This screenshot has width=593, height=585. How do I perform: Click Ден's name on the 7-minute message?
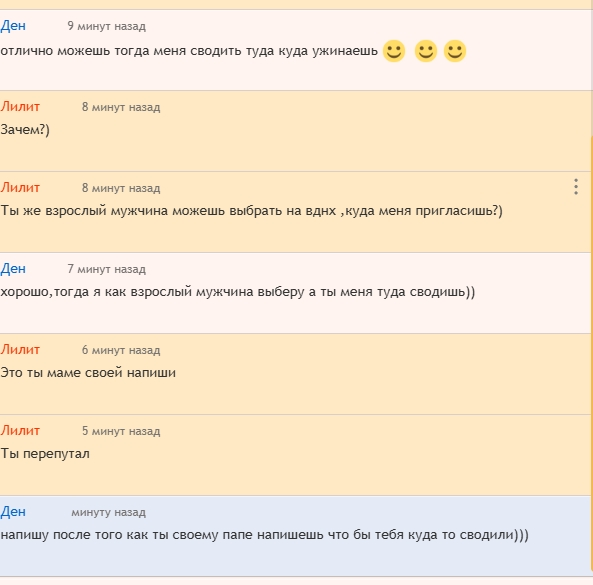tap(13, 268)
